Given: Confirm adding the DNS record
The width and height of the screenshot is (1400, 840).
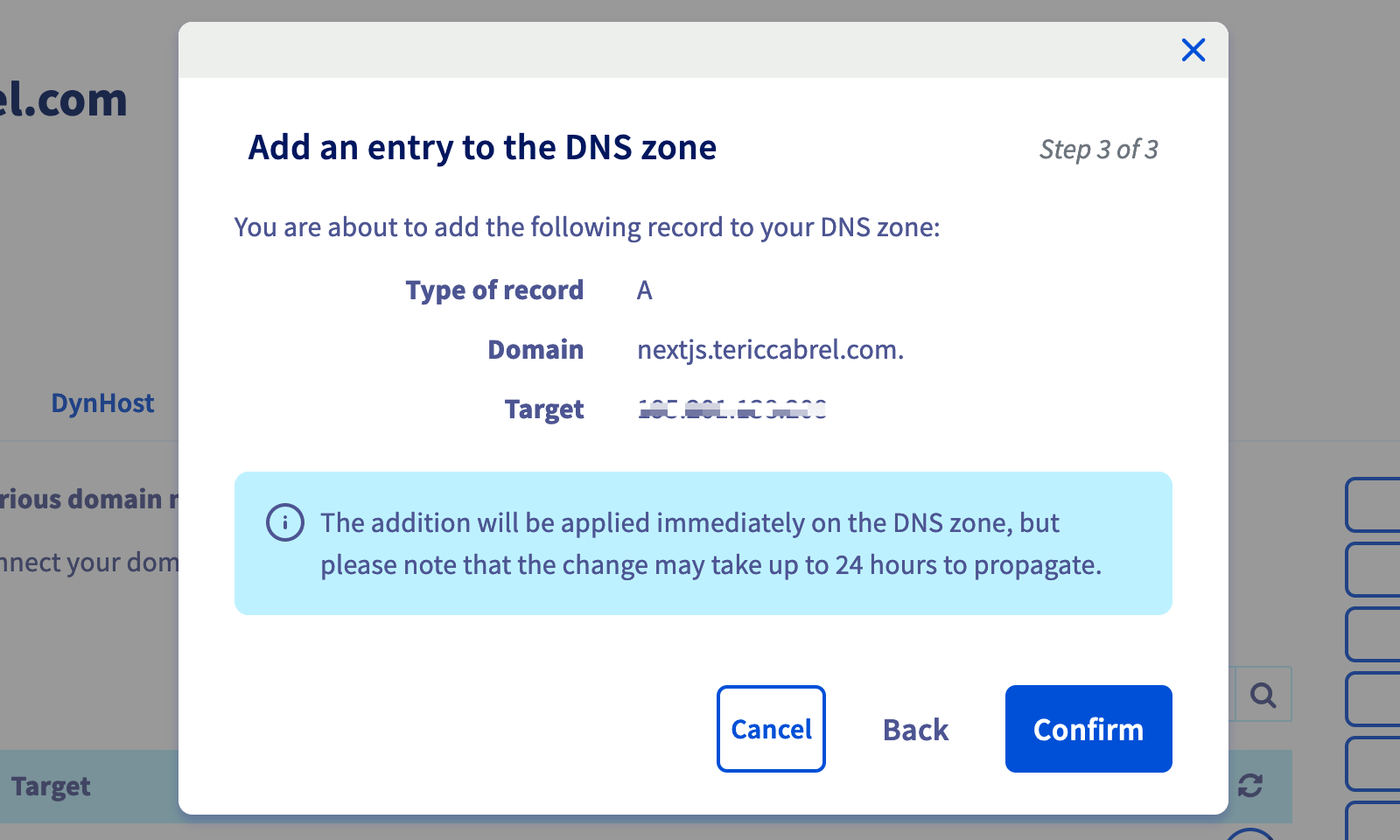Looking at the screenshot, I should (1088, 729).
